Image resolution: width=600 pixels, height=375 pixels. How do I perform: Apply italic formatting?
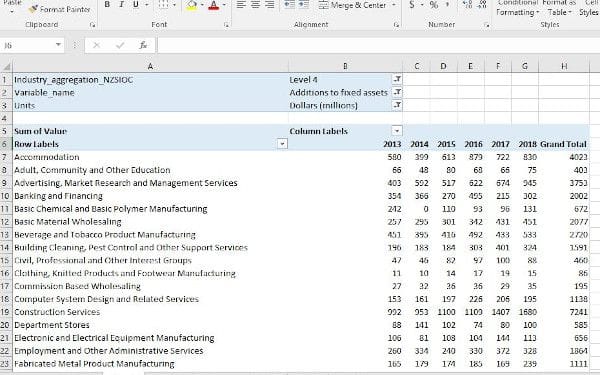tap(121, 5)
